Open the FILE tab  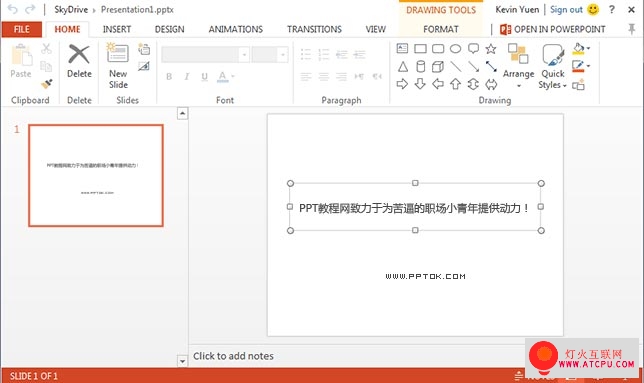21,29
